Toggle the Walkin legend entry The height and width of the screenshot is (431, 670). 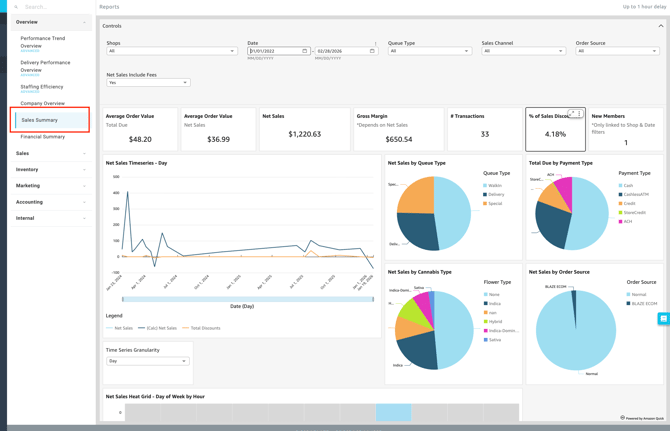pos(495,185)
